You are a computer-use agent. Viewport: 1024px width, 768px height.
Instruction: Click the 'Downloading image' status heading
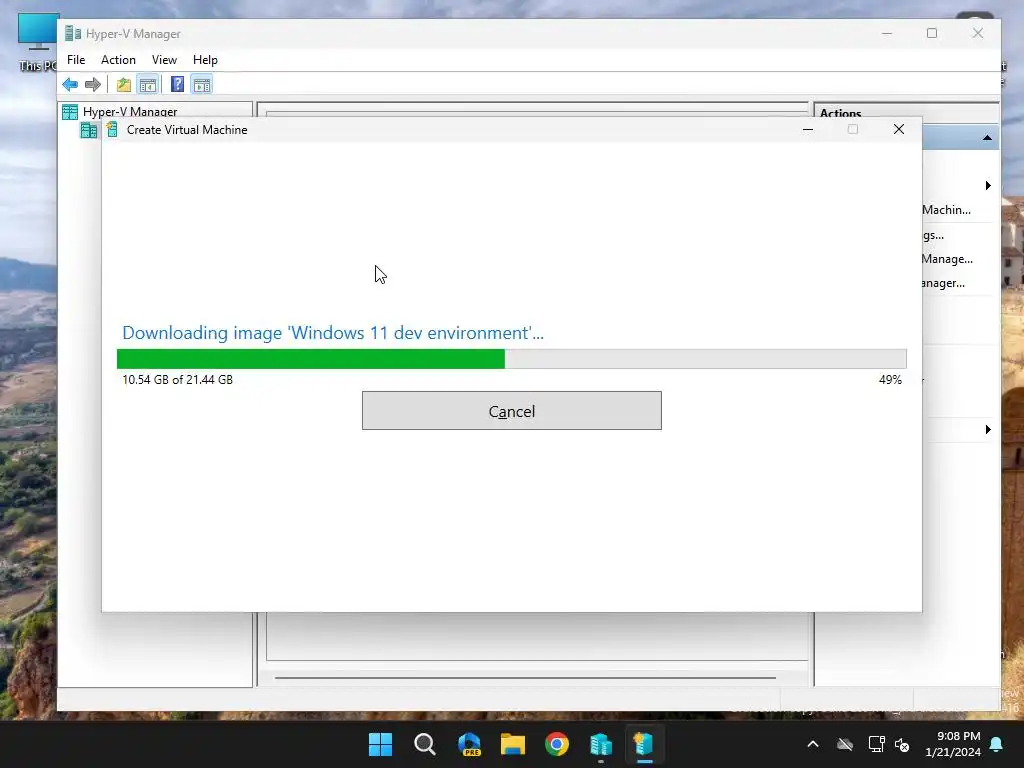tap(333, 333)
